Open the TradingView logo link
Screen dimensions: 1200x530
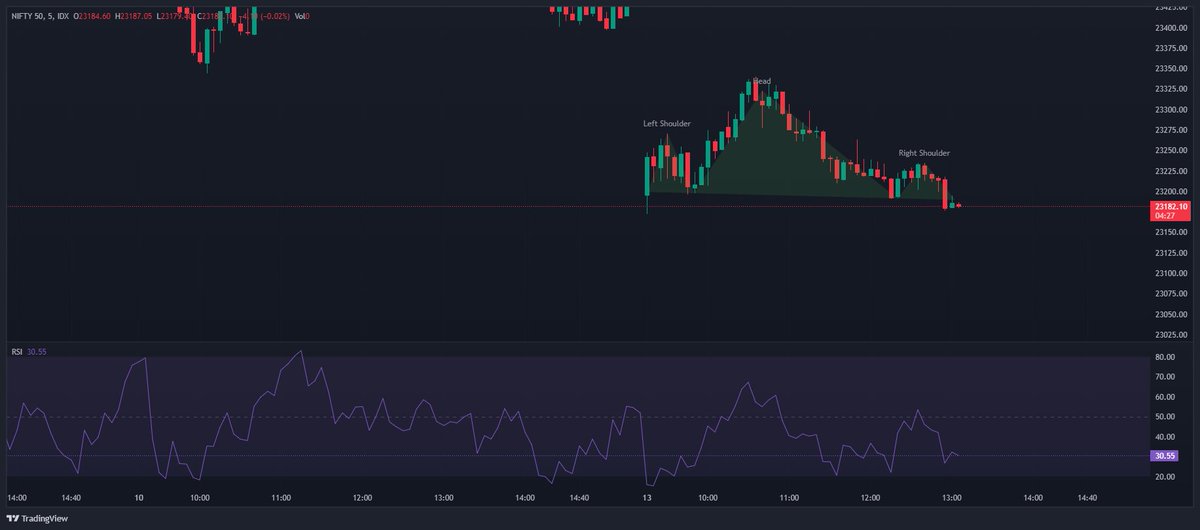(x=38, y=518)
